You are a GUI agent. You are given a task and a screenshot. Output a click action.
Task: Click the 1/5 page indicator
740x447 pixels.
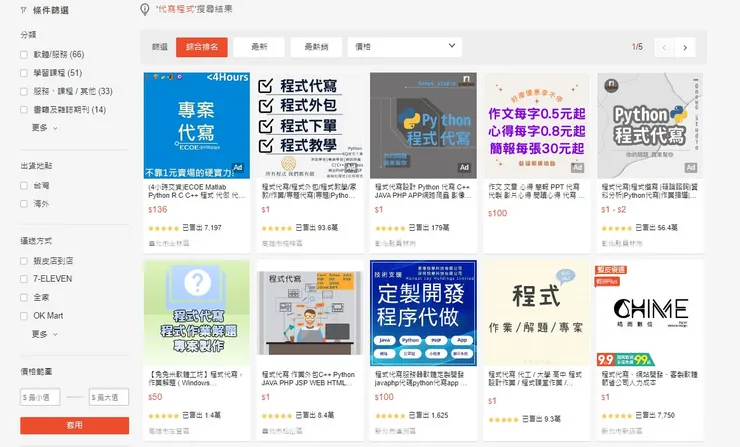(637, 47)
